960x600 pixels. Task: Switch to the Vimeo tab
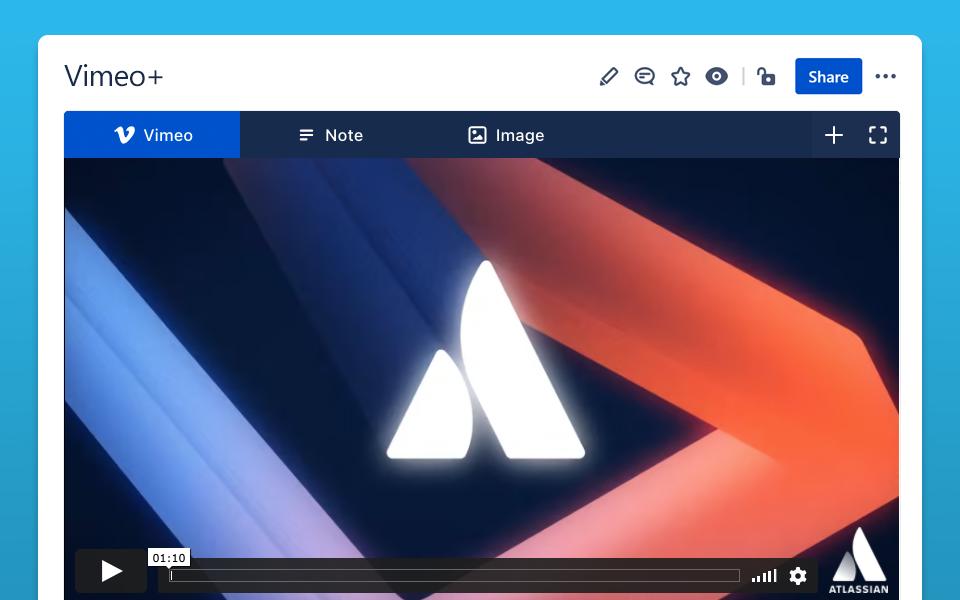pyautogui.click(x=152, y=135)
